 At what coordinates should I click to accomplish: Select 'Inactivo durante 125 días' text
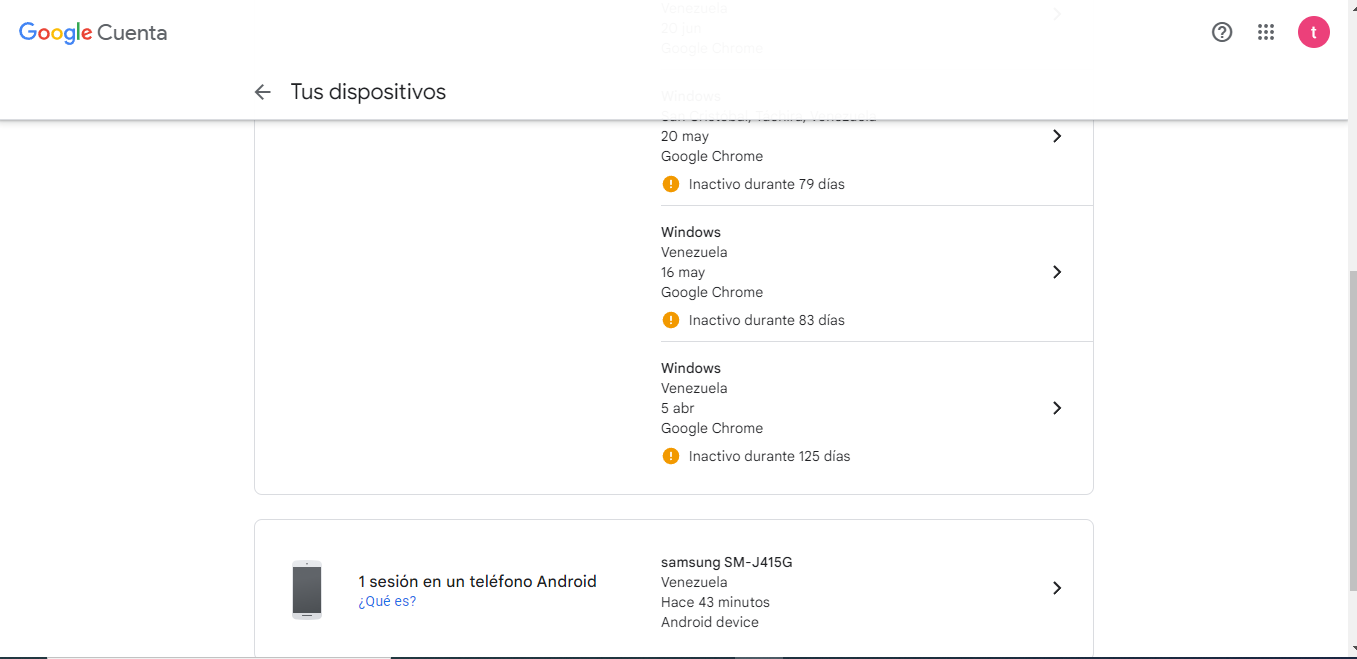[x=770, y=456]
